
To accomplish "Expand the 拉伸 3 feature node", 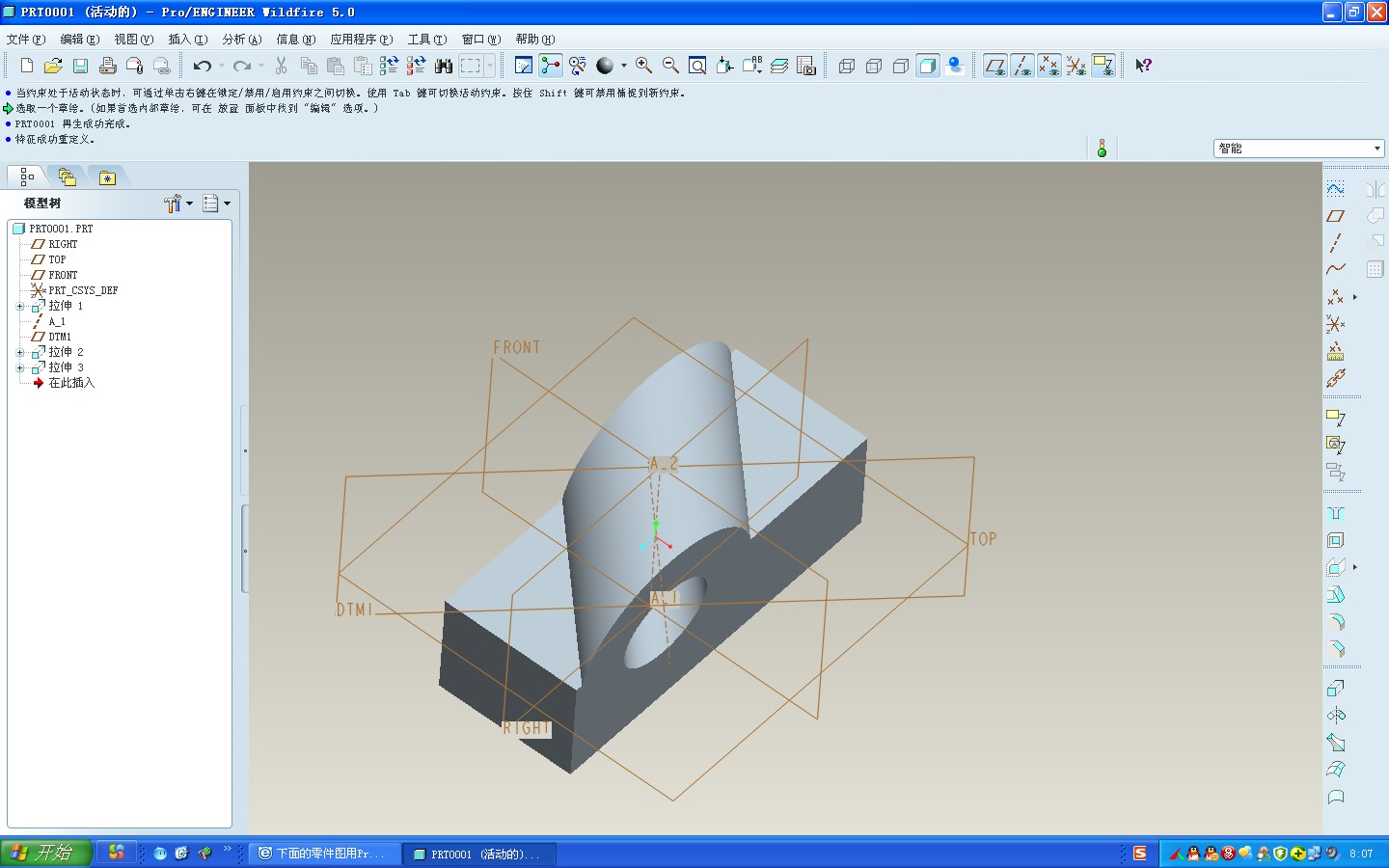I will point(20,367).
